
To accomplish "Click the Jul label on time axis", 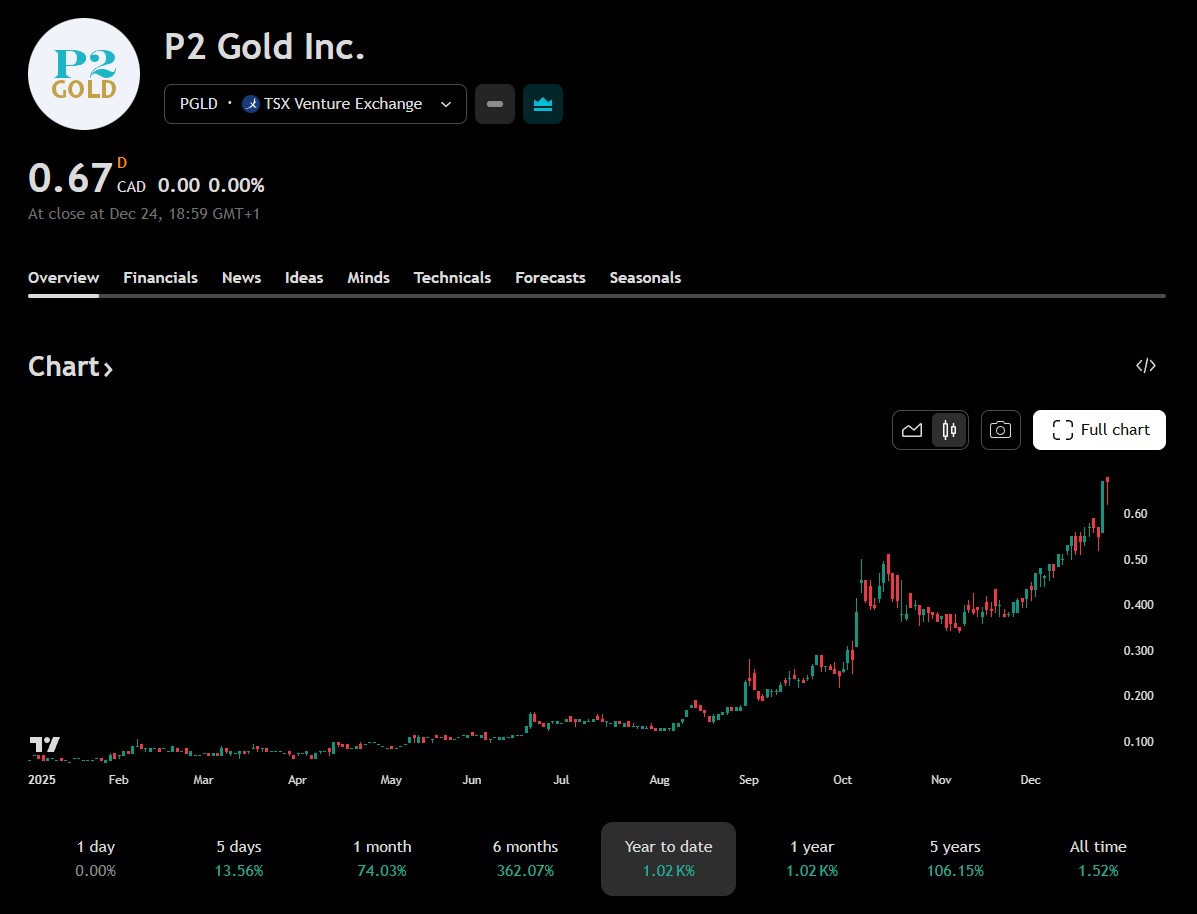I will point(561,780).
